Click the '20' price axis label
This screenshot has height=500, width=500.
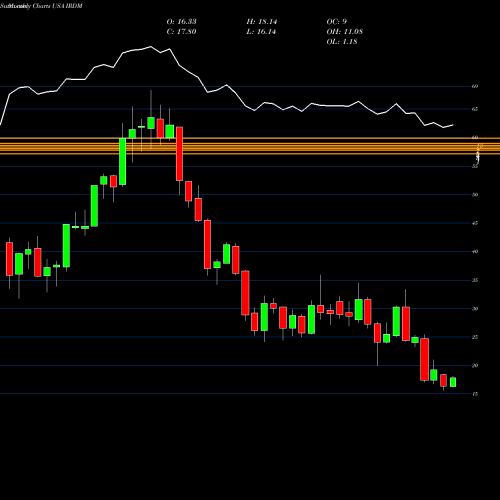pos(475,366)
